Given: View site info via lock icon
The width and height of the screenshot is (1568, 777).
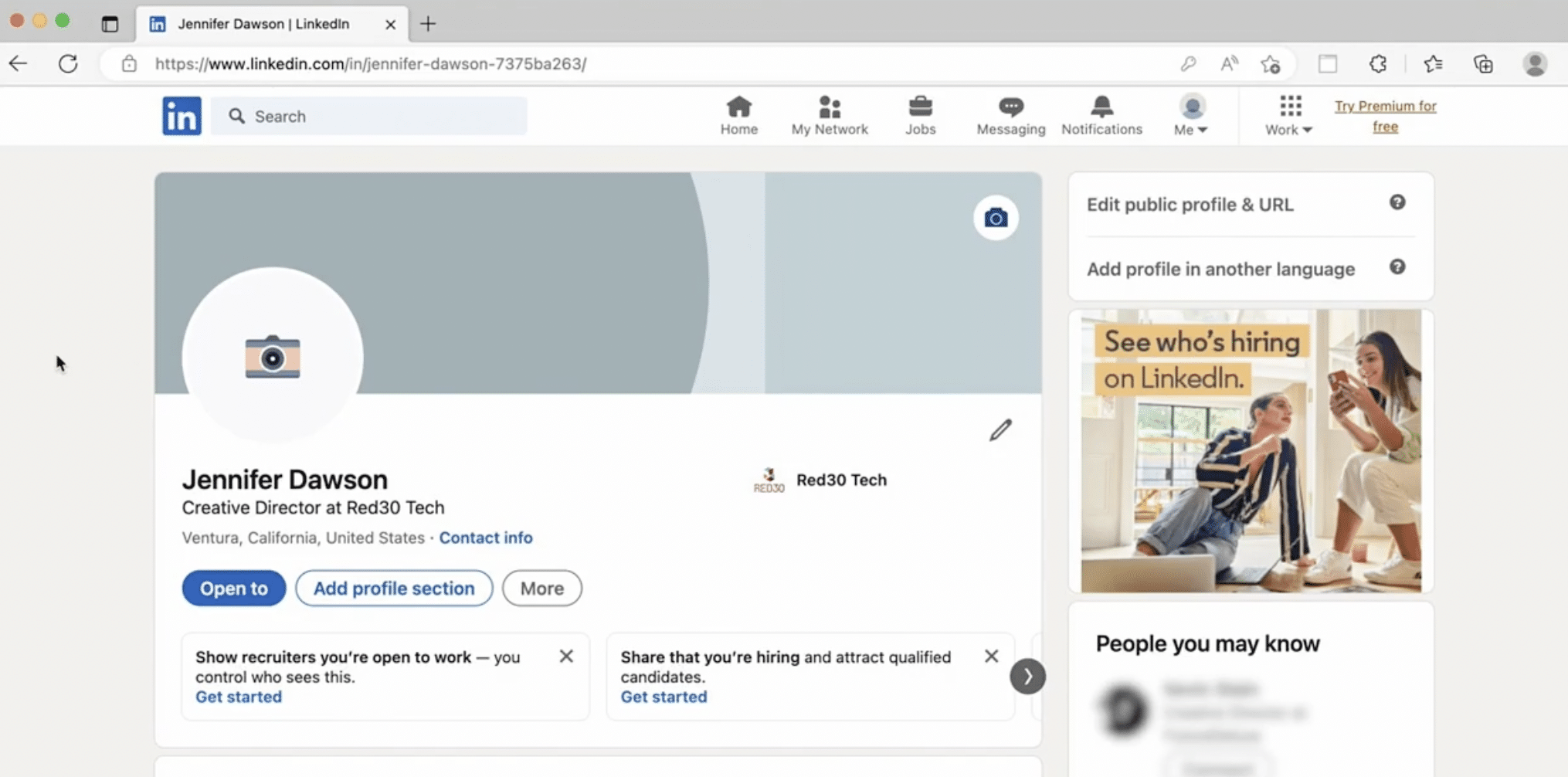Looking at the screenshot, I should (129, 63).
